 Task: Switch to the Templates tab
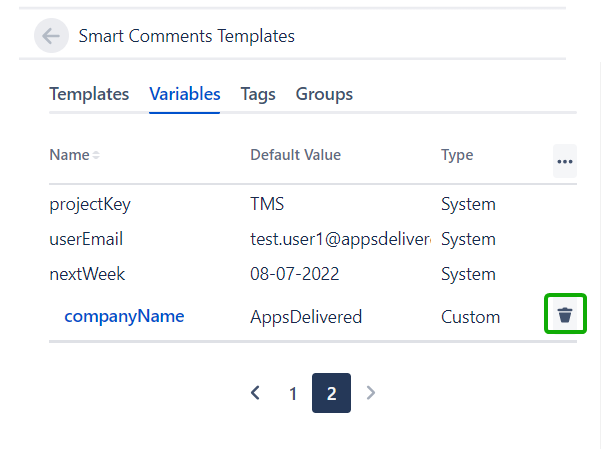coord(89,94)
